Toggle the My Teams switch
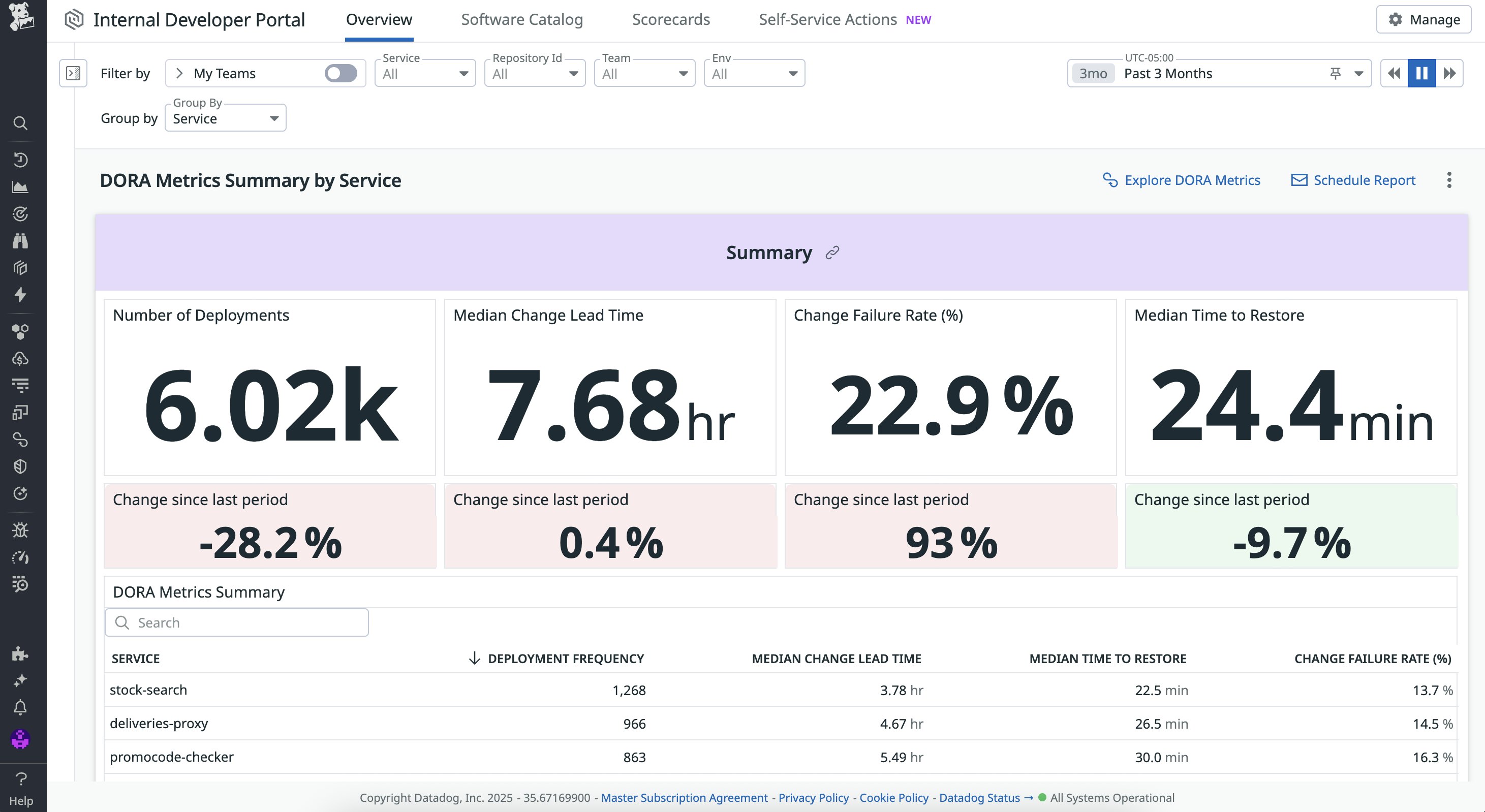 tap(340, 73)
